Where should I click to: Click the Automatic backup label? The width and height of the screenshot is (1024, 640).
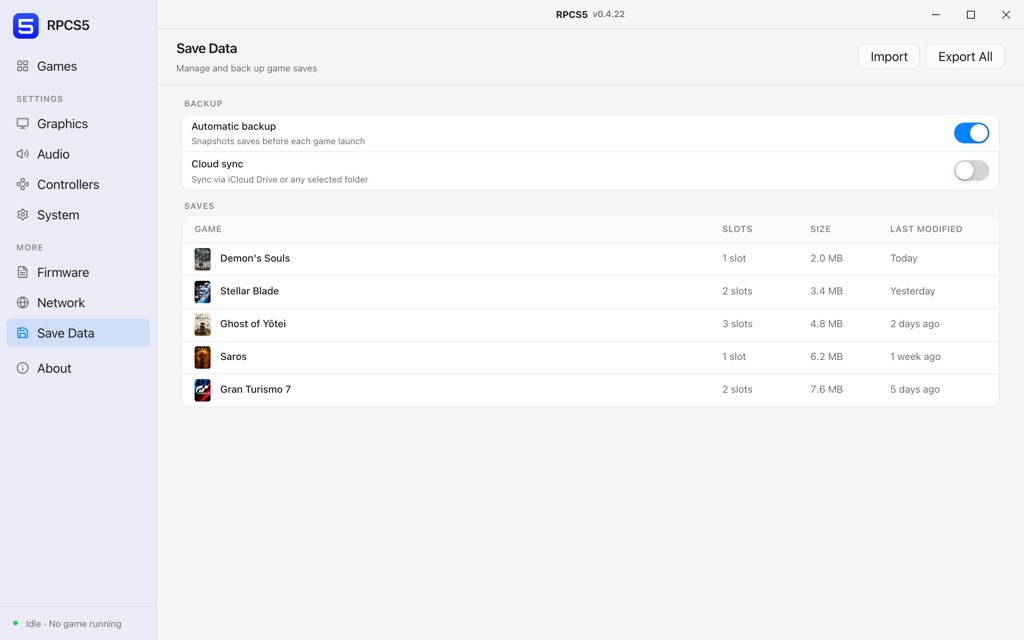click(234, 126)
